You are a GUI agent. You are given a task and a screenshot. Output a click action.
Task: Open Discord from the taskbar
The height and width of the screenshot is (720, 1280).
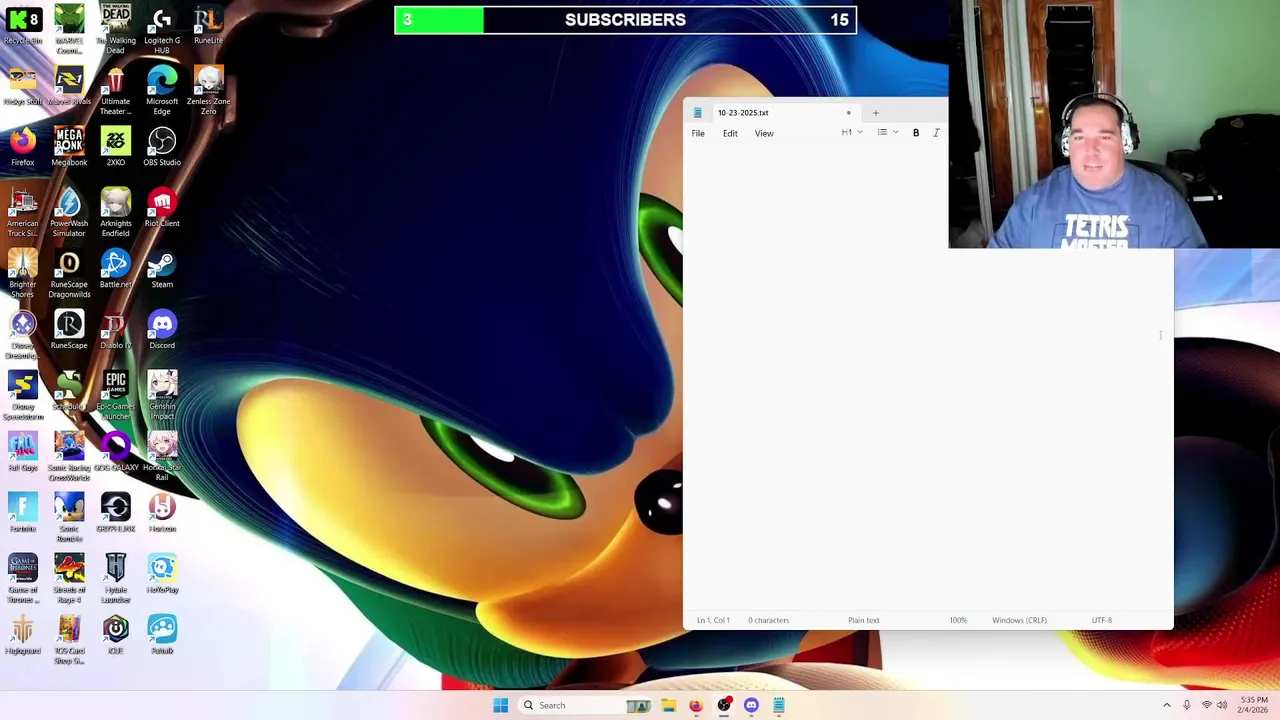click(x=751, y=705)
